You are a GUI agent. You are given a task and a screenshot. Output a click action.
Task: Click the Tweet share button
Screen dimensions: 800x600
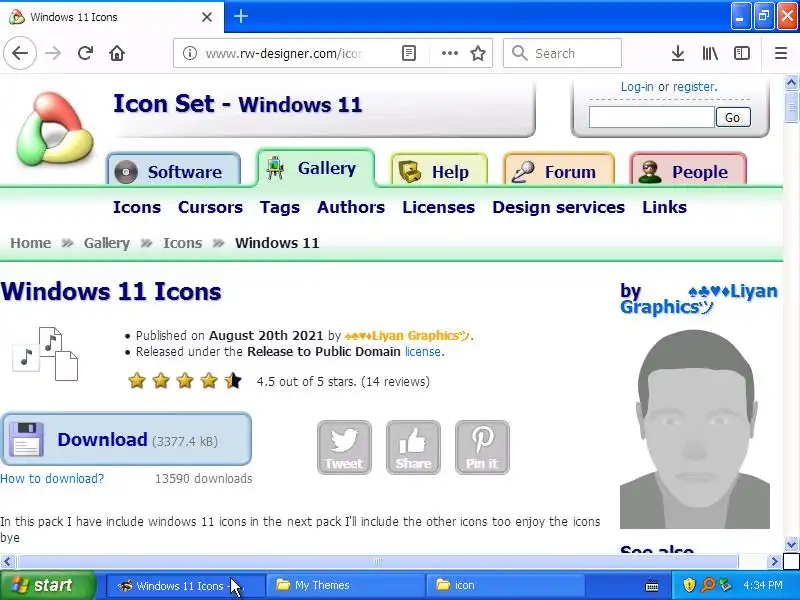344,447
